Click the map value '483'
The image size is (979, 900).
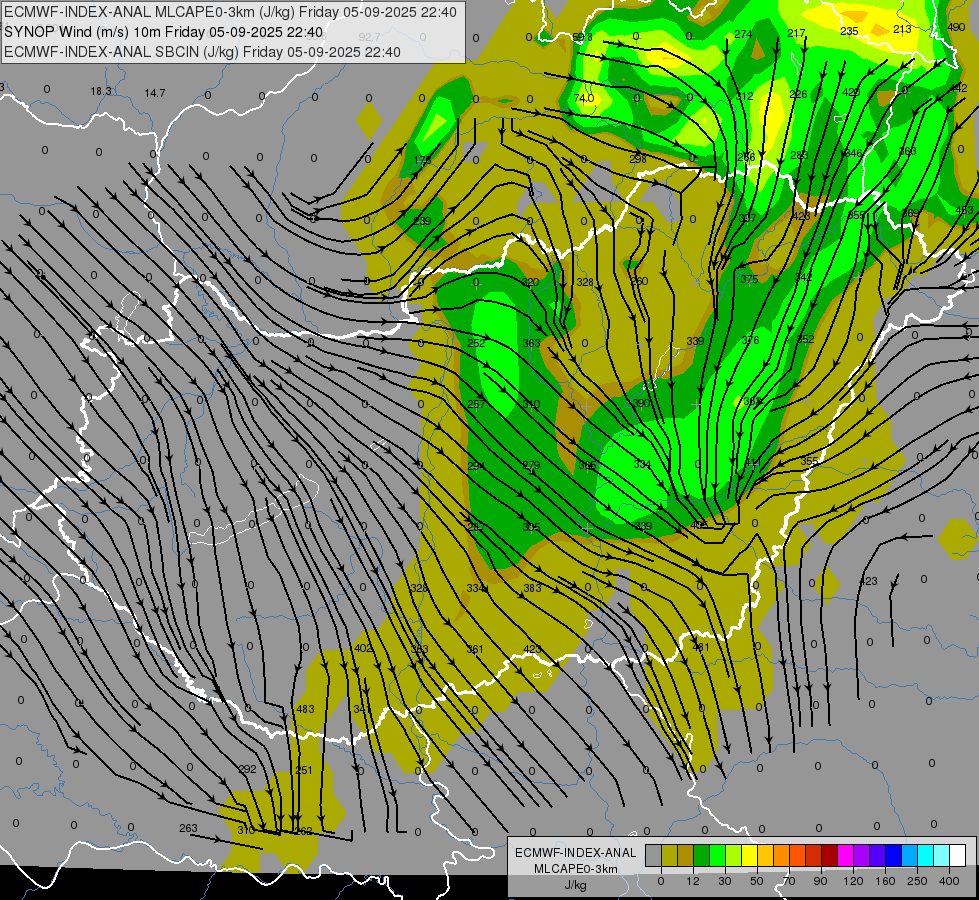pos(305,710)
